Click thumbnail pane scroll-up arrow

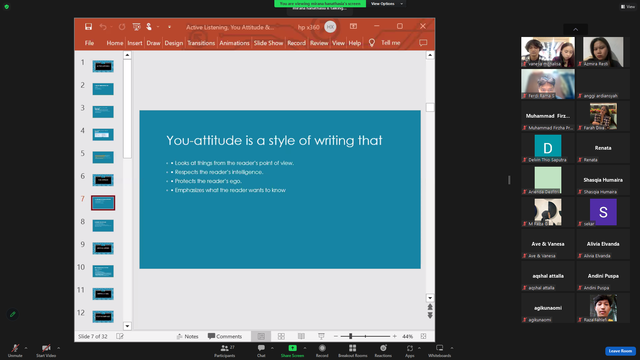click(x=127, y=55)
